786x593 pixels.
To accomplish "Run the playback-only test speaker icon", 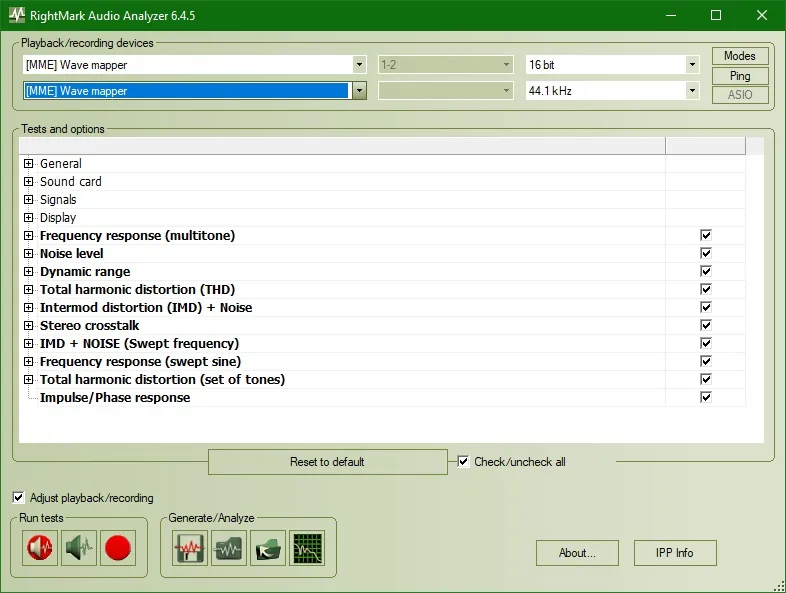I will (x=79, y=548).
